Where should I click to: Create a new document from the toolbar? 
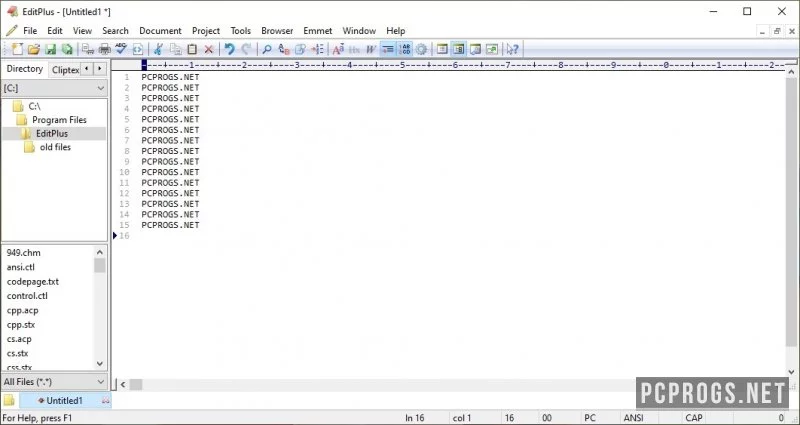coord(17,49)
